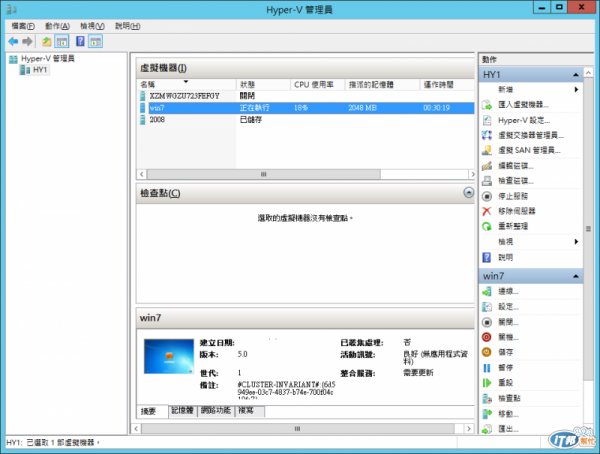Click the 停止服務 stop service icon

pyautogui.click(x=486, y=196)
